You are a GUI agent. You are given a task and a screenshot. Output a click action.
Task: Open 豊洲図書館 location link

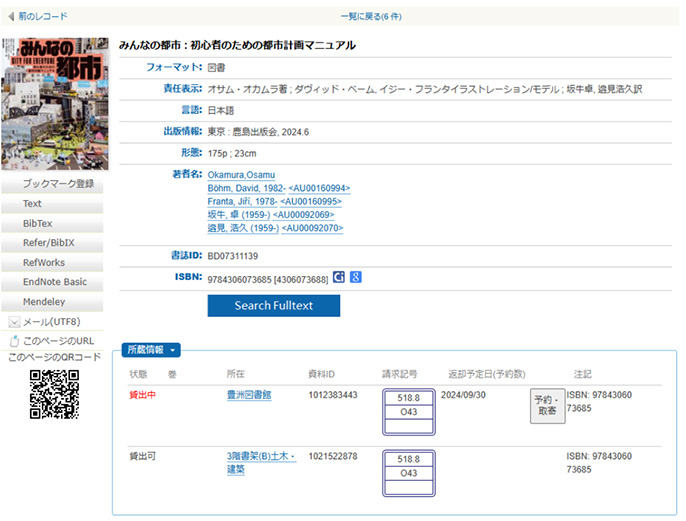pos(249,395)
